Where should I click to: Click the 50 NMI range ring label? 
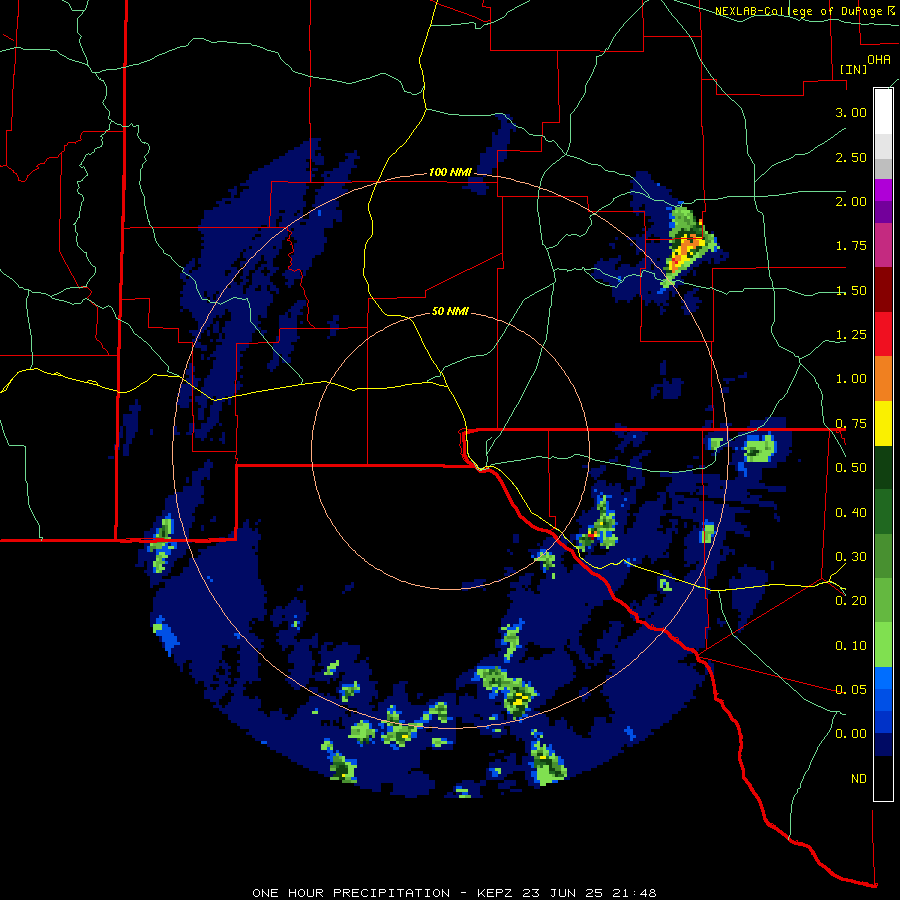pos(450,311)
